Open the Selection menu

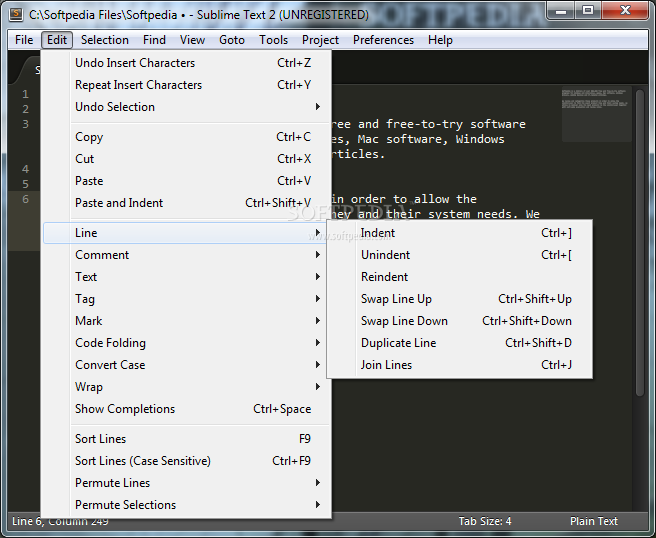click(105, 40)
